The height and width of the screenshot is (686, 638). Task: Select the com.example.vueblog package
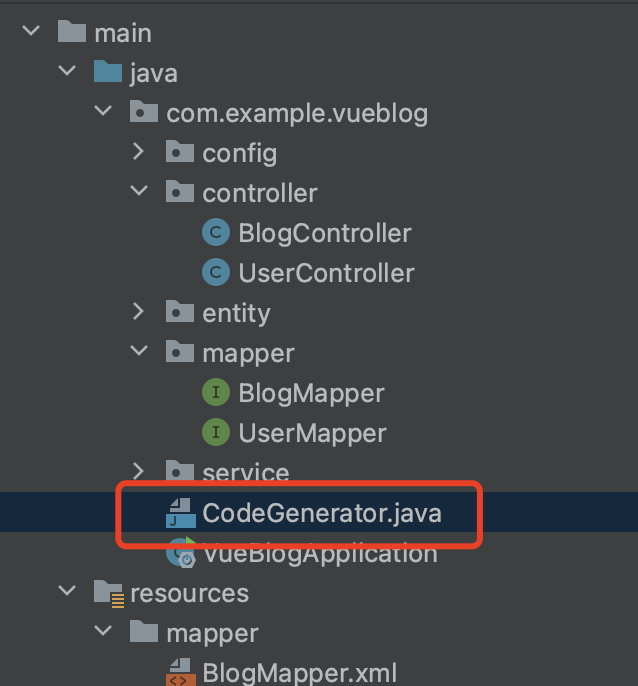point(296,113)
